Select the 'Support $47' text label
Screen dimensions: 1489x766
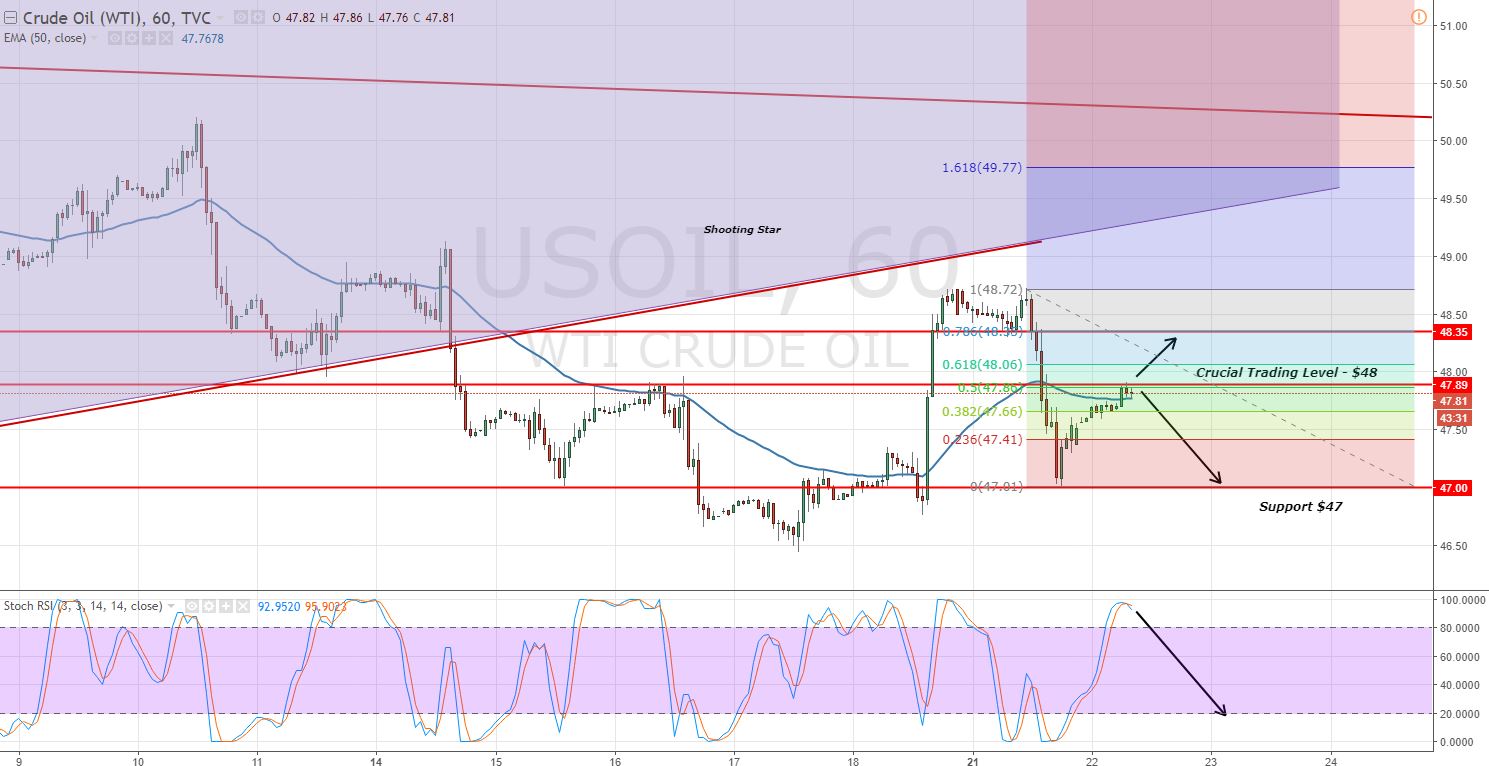tap(1300, 506)
